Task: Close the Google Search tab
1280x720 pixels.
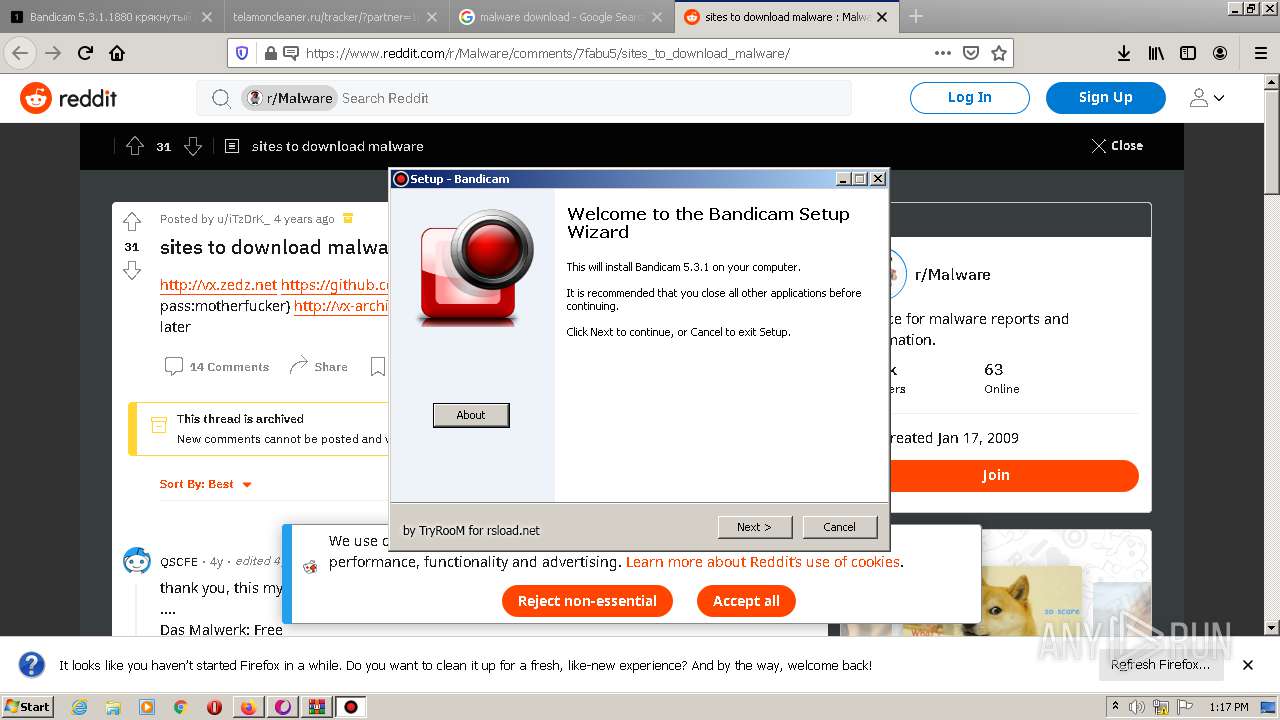Action: click(658, 17)
